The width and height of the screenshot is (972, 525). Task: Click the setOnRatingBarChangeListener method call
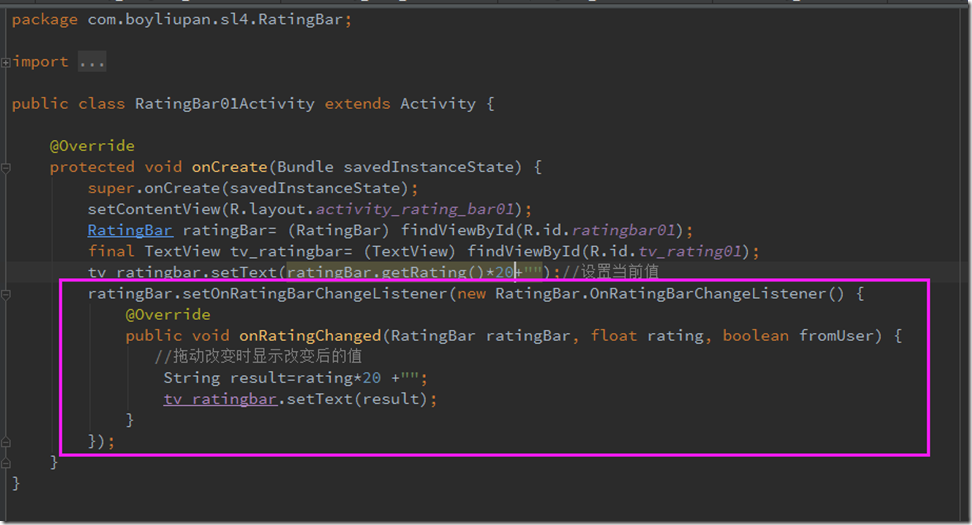tap(314, 294)
